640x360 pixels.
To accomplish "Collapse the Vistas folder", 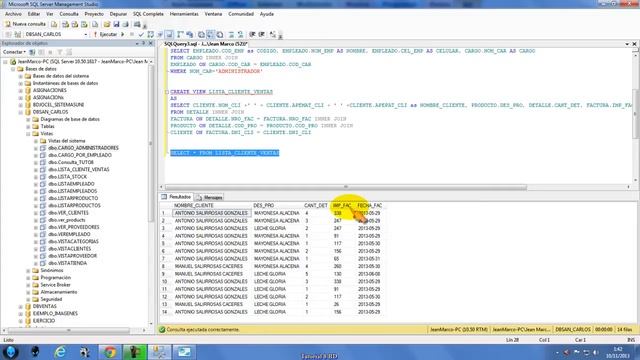I will pos(28,134).
